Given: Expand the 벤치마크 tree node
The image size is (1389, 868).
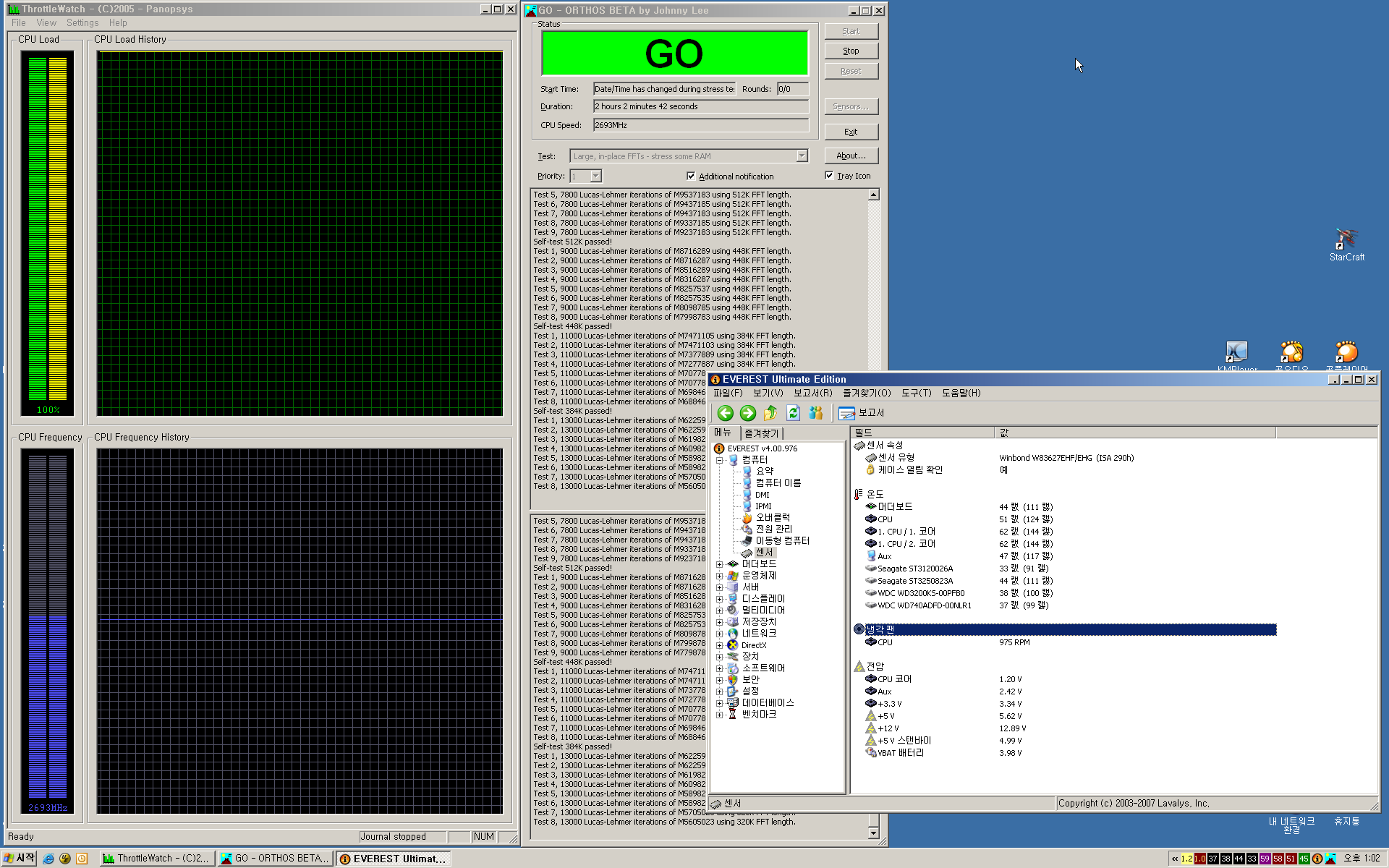Looking at the screenshot, I should tap(719, 715).
